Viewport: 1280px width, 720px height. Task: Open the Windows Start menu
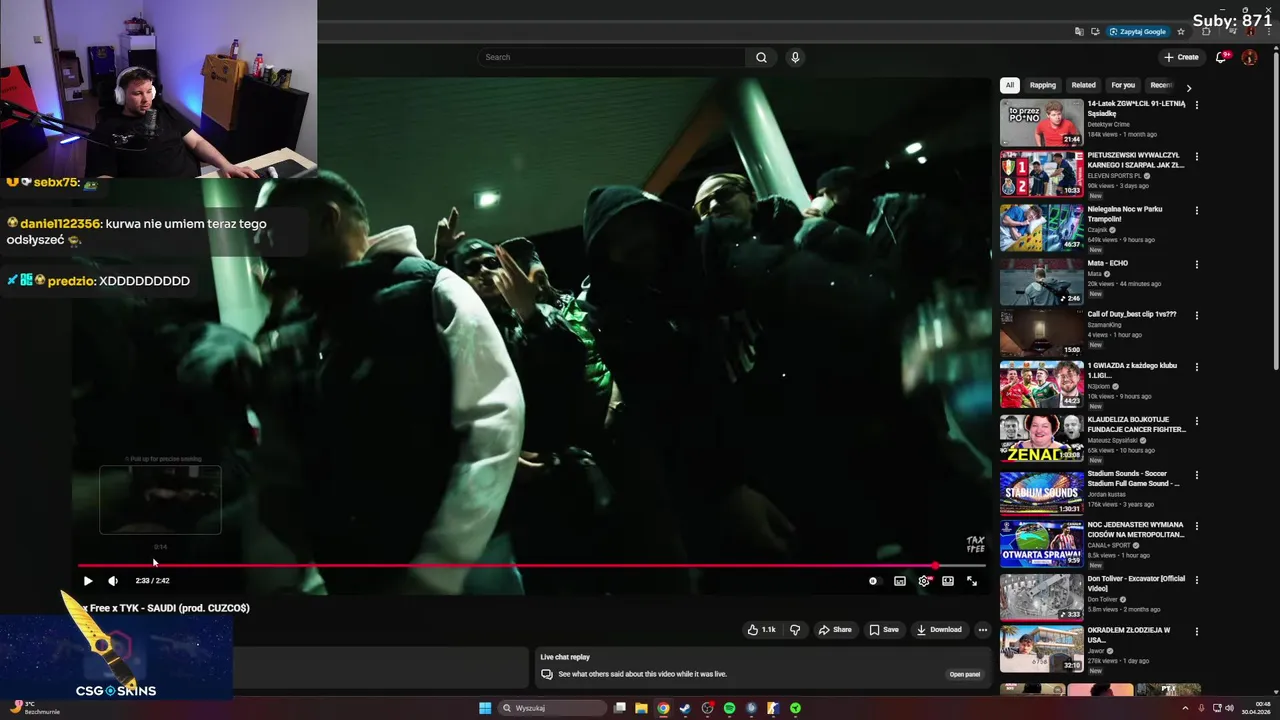485,708
